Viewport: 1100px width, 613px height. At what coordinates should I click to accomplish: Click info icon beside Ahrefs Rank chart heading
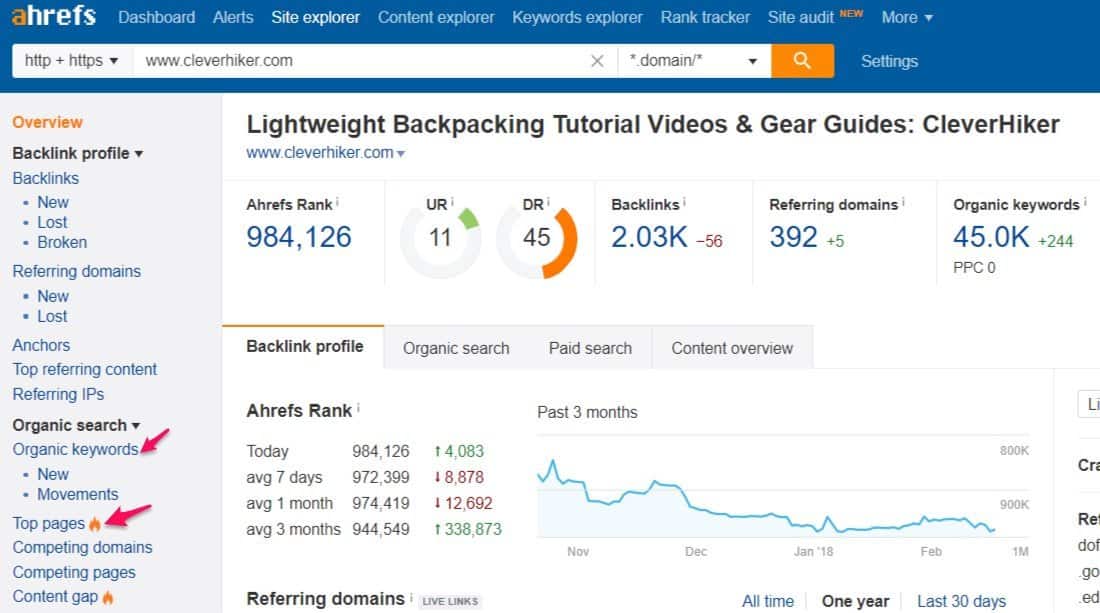pyautogui.click(x=358, y=407)
